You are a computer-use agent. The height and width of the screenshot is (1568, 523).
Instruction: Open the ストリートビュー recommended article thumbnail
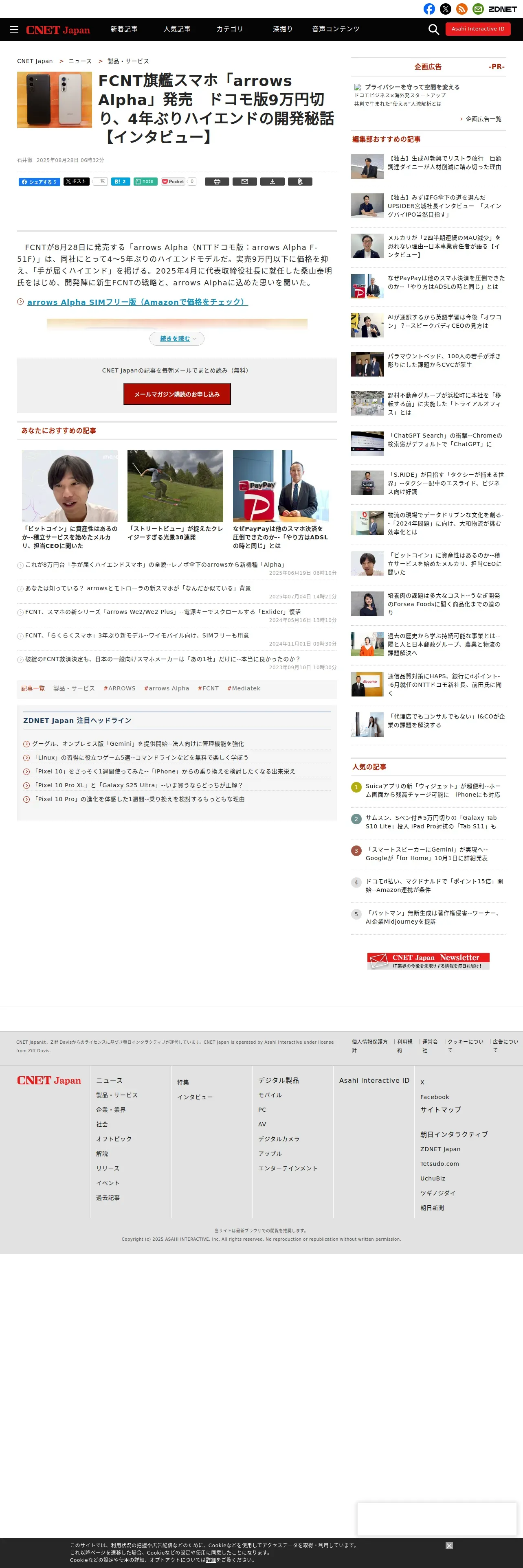point(175,486)
